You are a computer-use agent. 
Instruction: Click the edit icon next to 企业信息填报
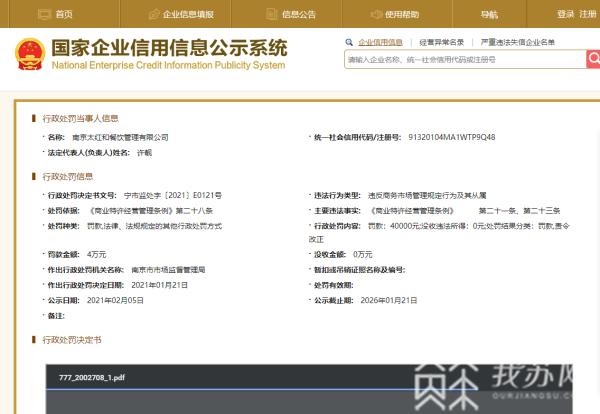pos(154,15)
